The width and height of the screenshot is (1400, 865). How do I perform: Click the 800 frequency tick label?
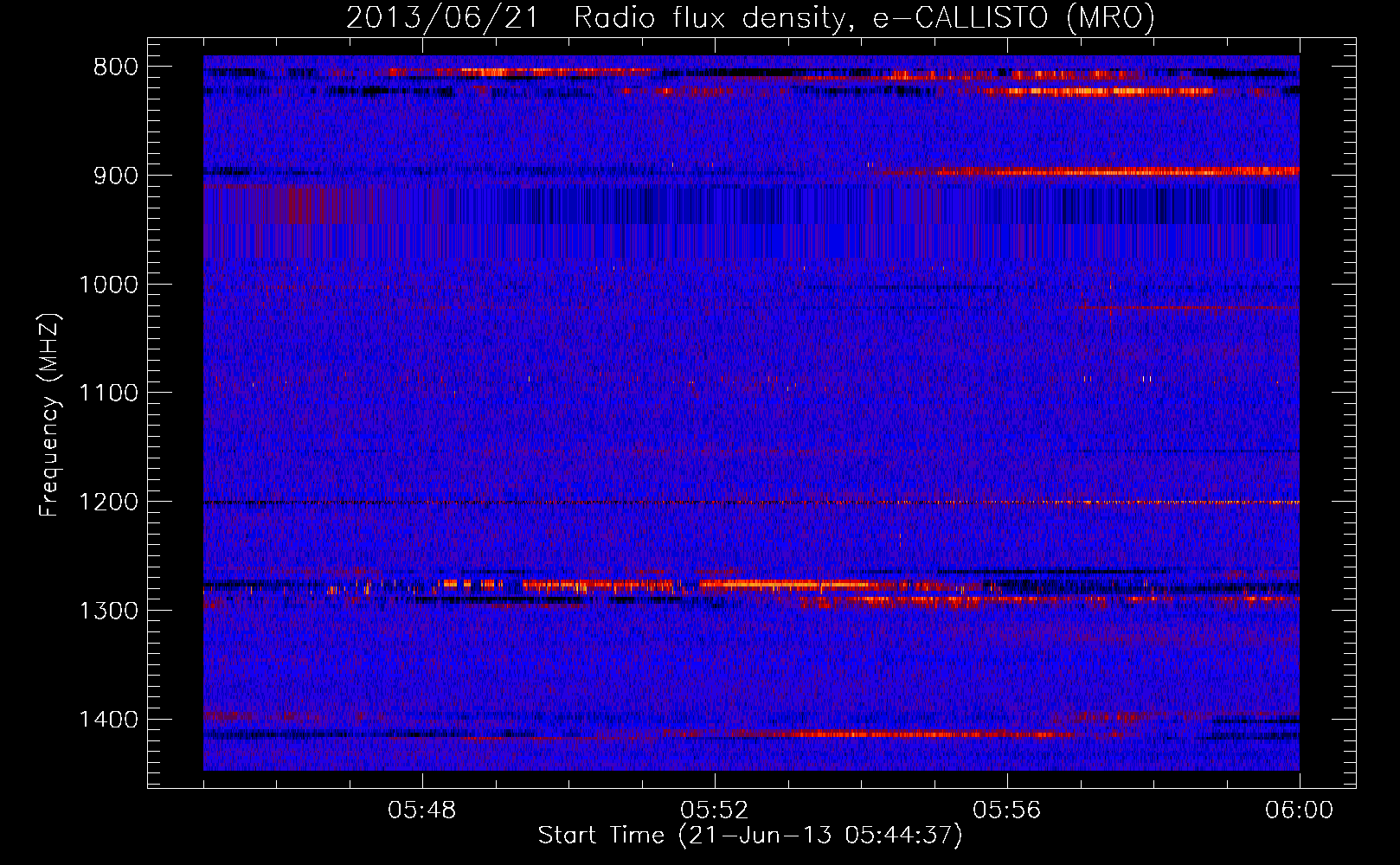pos(116,67)
